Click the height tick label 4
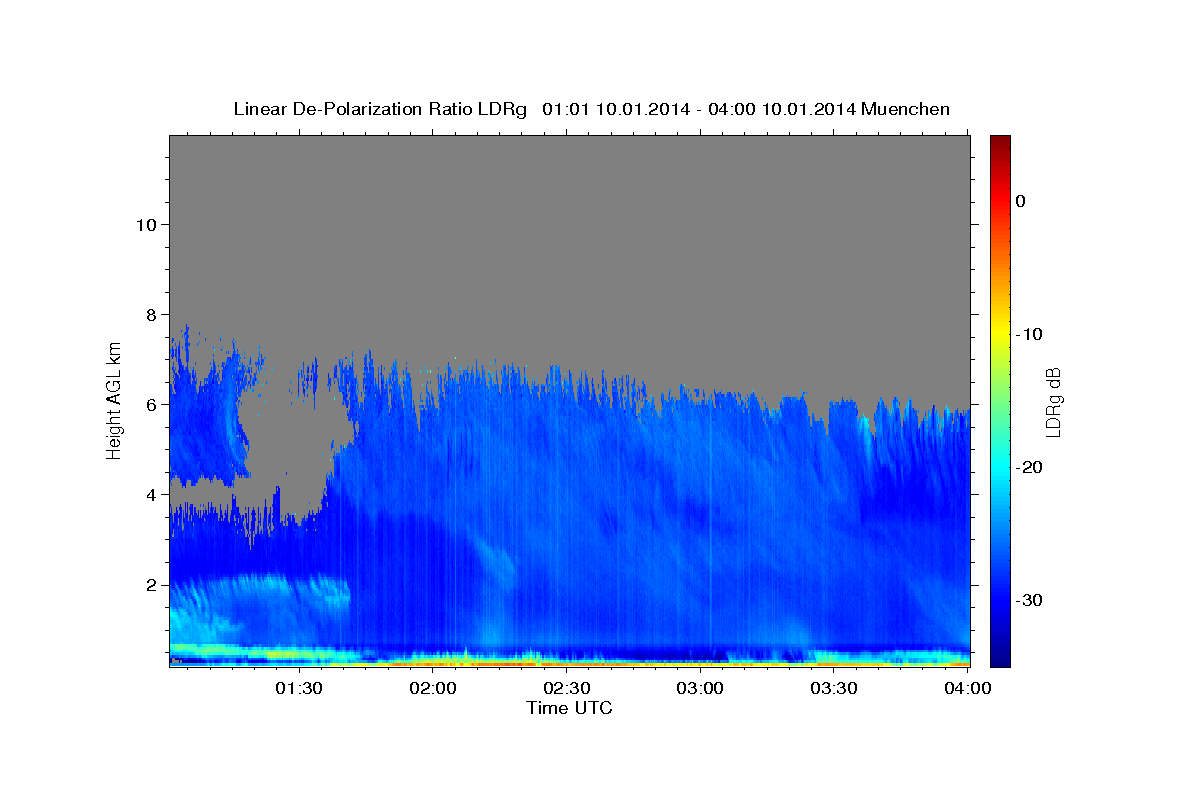This screenshot has height=800, width=1200. point(150,494)
